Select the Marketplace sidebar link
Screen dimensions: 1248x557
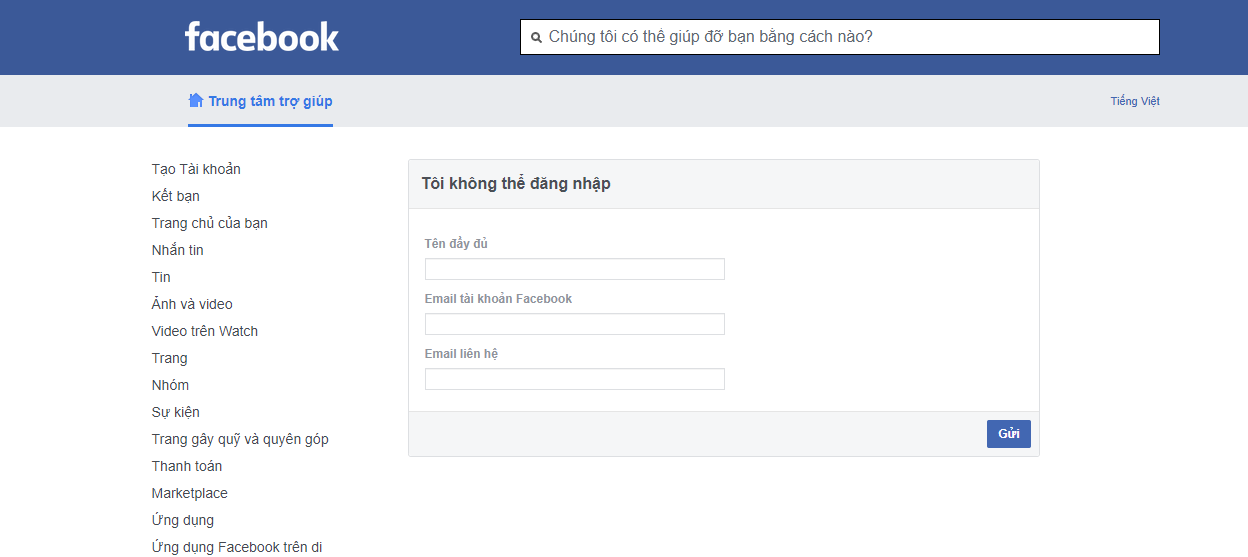click(190, 493)
